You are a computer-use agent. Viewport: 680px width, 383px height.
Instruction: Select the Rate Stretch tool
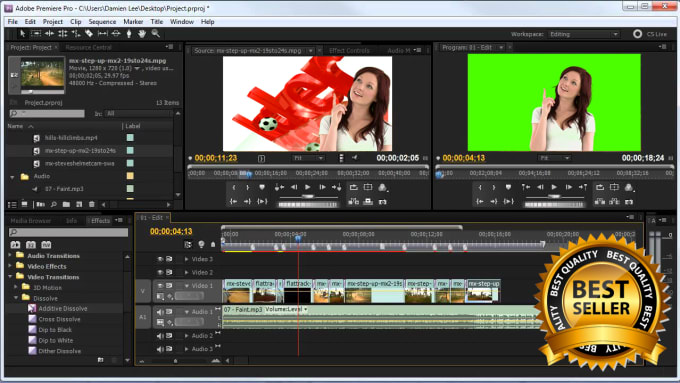[76, 34]
